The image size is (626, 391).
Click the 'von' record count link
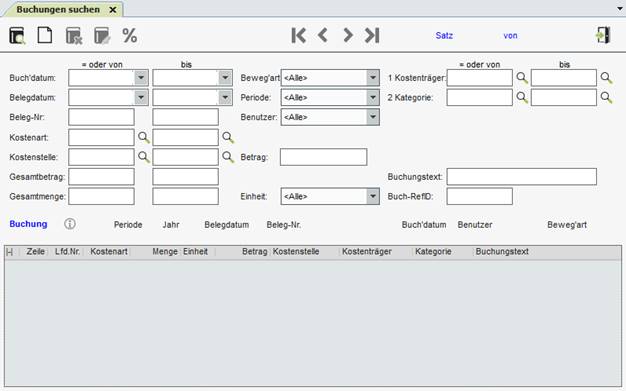click(x=510, y=36)
